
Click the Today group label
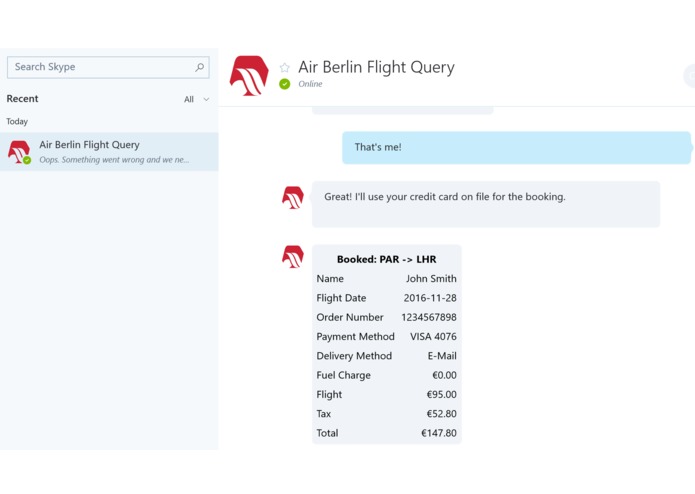pos(17,121)
